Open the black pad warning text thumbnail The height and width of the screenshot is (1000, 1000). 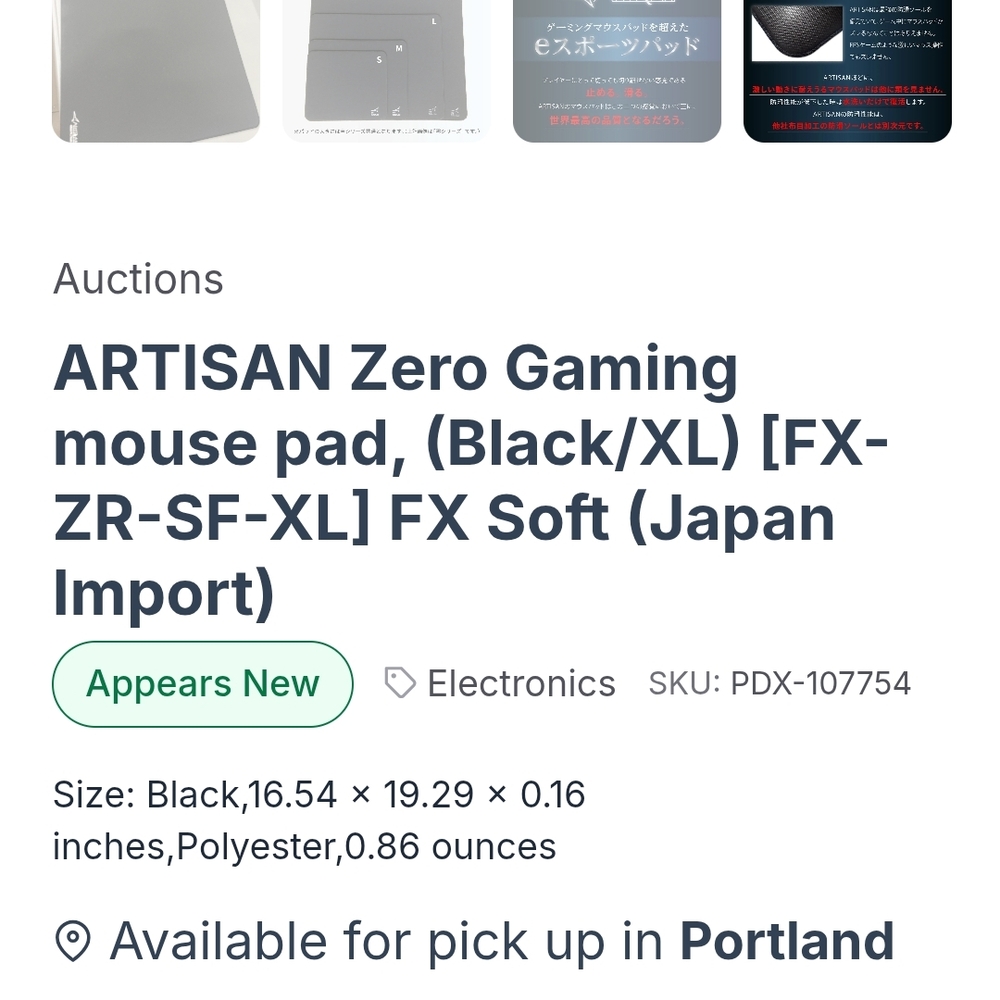coord(844,70)
